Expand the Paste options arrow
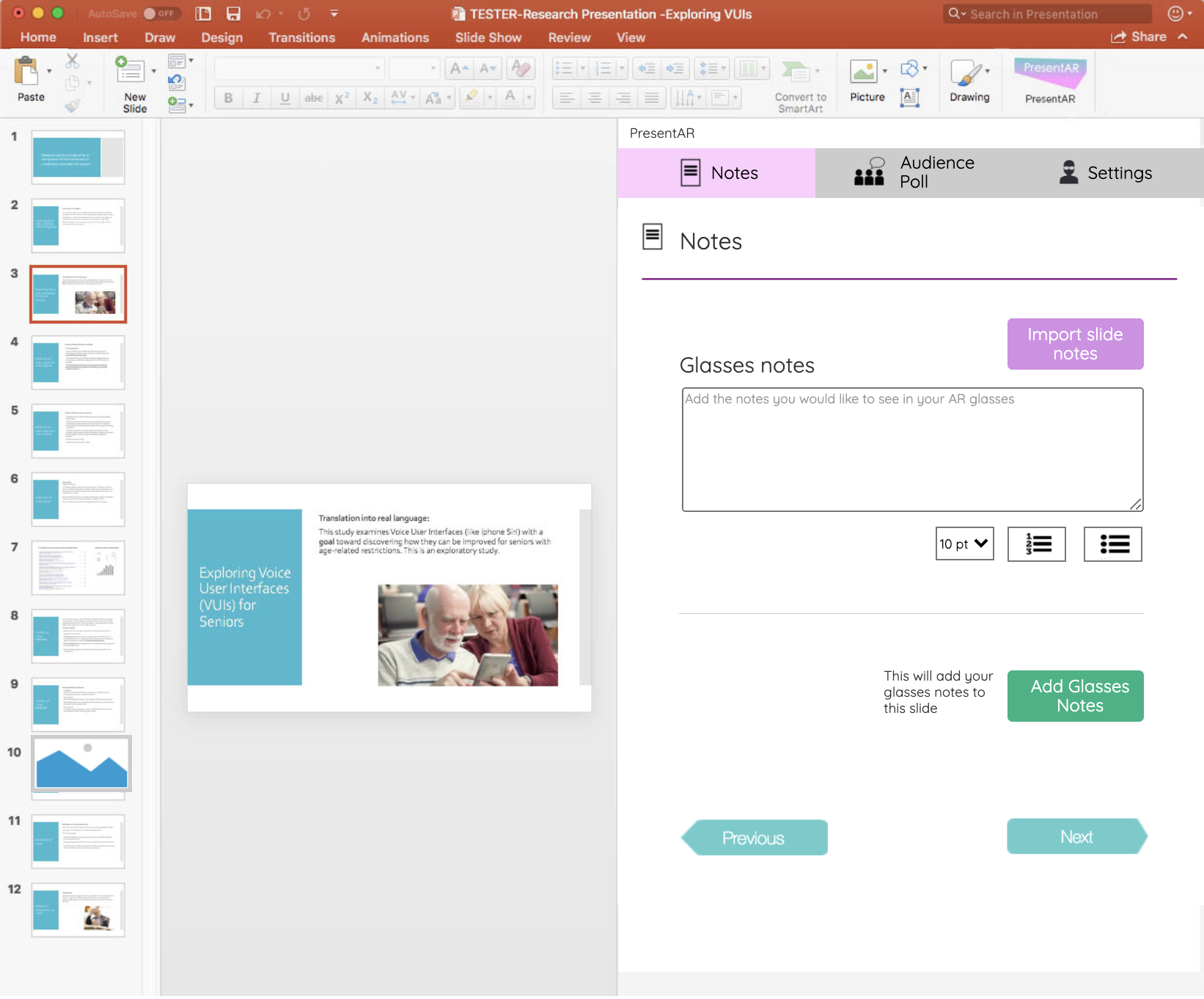The image size is (1204, 999). 49,71
